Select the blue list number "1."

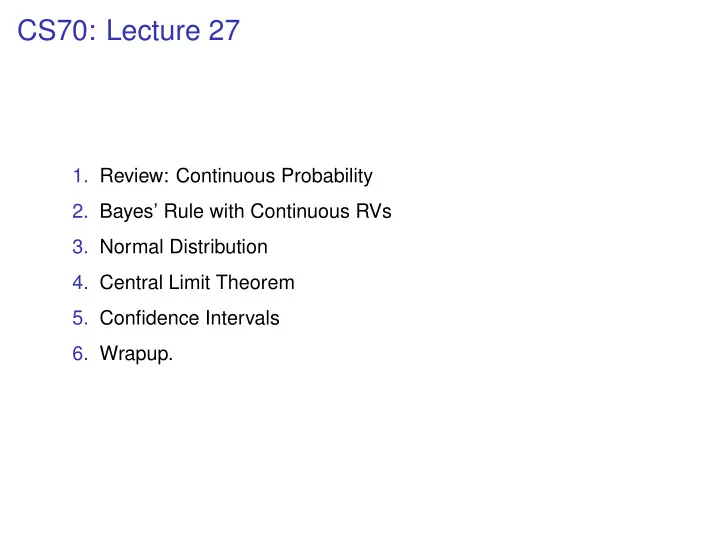coord(80,176)
